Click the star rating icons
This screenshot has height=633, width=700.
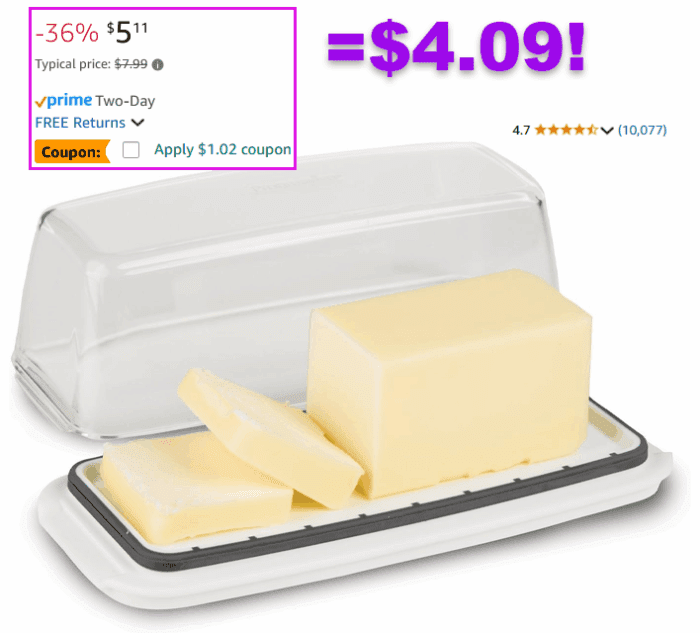pos(566,130)
